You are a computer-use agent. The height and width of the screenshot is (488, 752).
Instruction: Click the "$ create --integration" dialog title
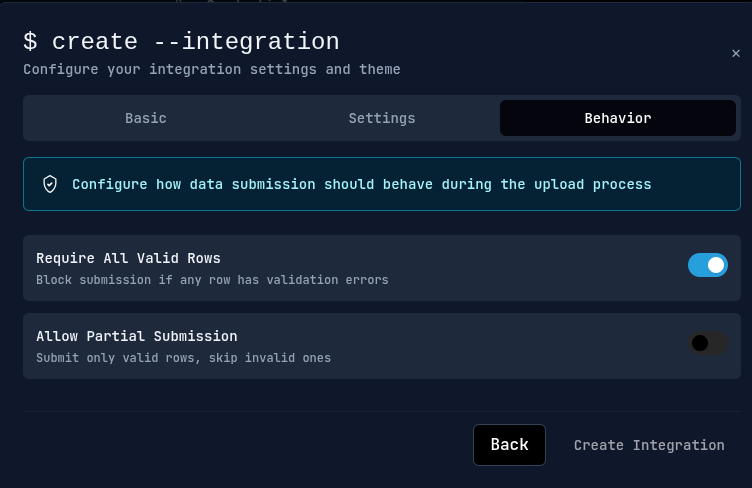[x=181, y=42]
